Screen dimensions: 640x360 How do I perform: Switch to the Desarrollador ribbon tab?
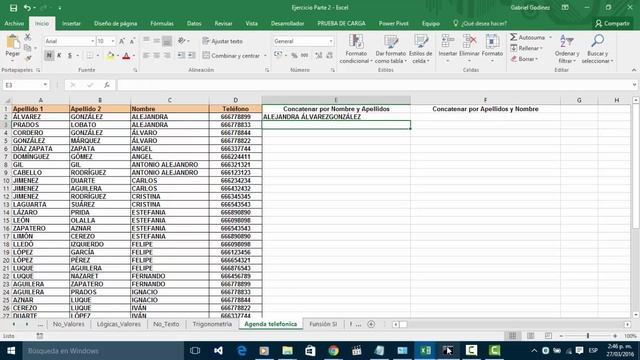(x=287, y=24)
